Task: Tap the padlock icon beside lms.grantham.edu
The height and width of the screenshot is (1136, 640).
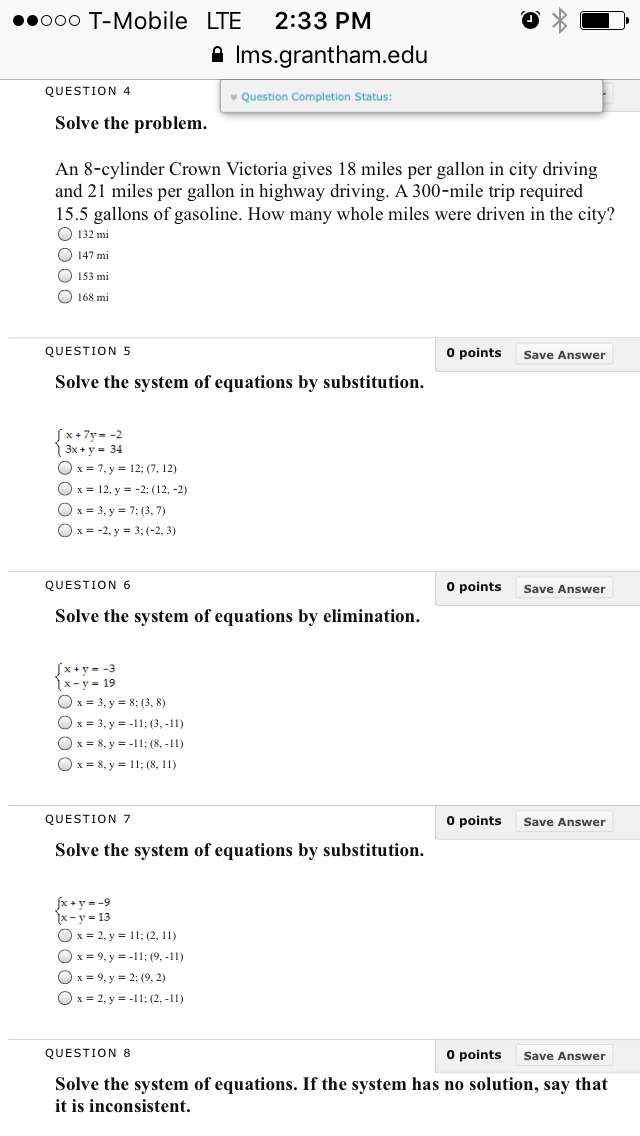Action: pyautogui.click(x=217, y=54)
